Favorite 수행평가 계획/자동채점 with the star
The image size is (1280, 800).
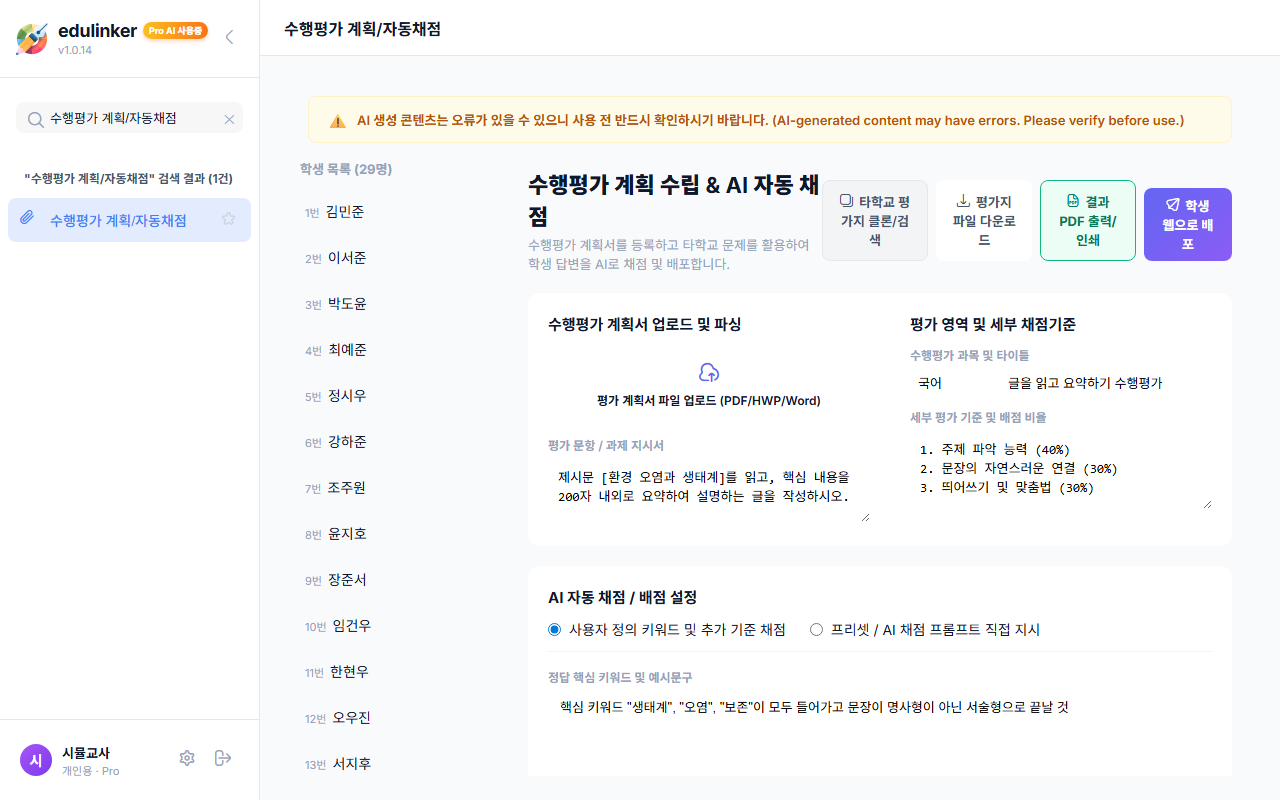click(229, 219)
